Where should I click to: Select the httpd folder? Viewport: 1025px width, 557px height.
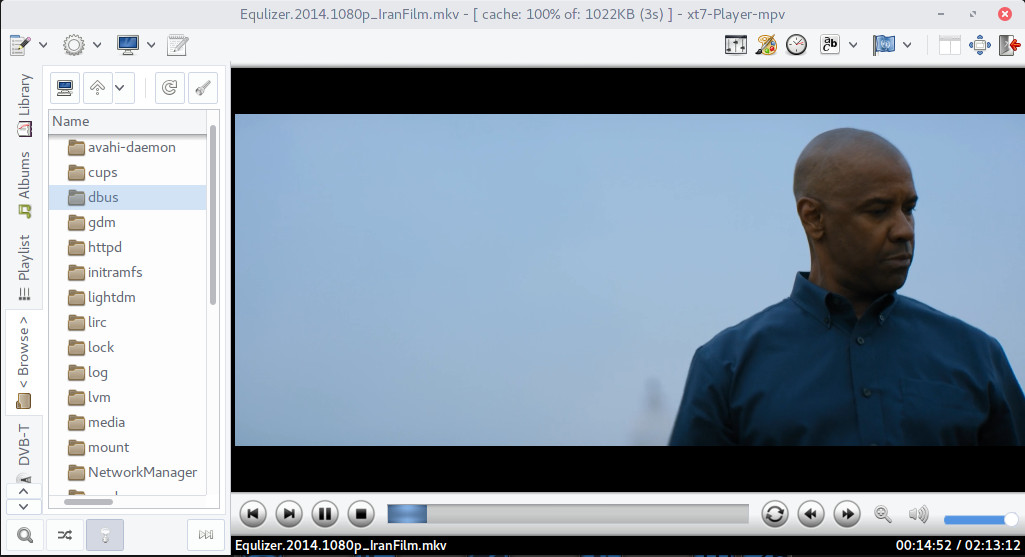(127, 247)
